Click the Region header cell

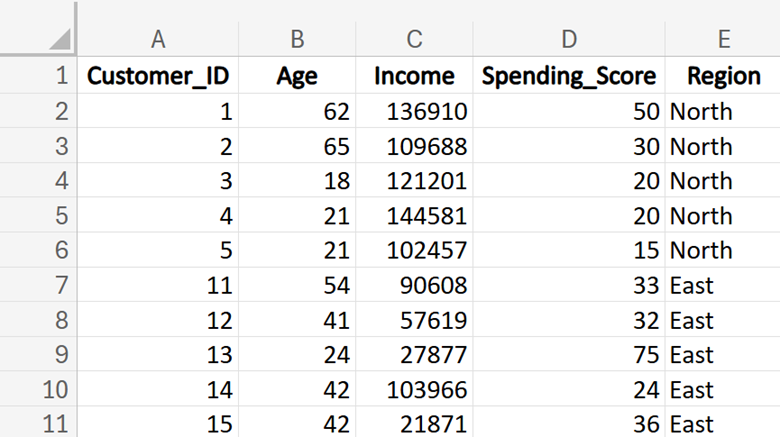(723, 76)
